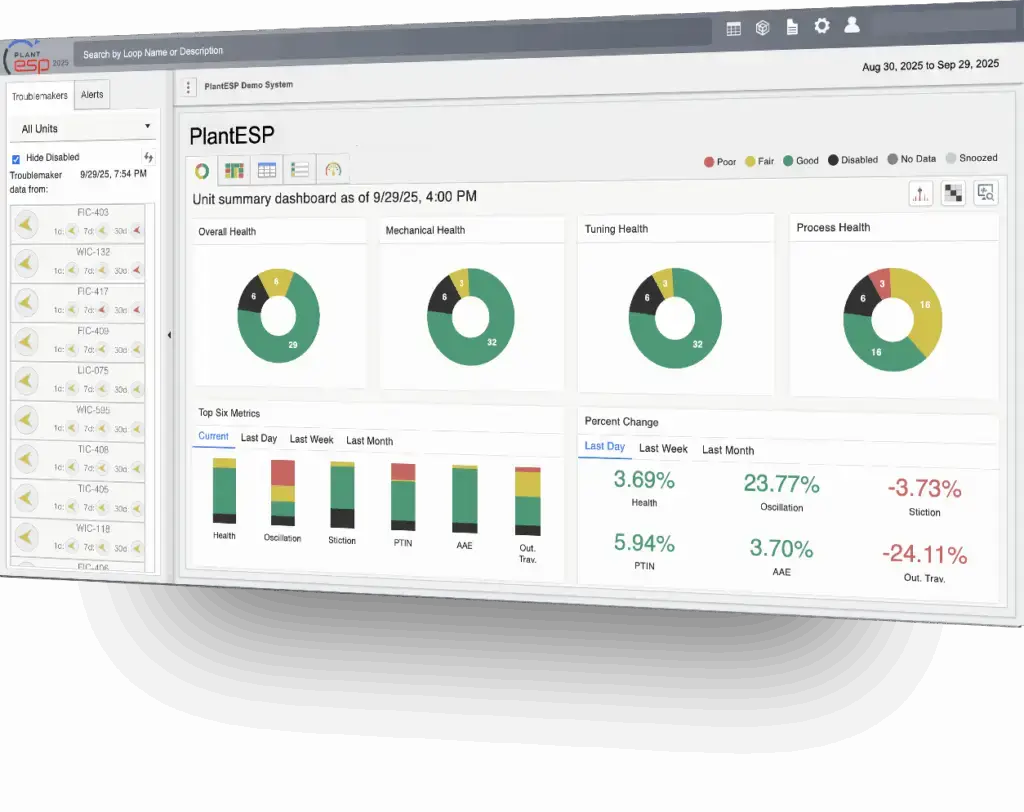This screenshot has height=812, width=1024.
Task: Click the Search by Loop Name field
Action: pos(390,50)
